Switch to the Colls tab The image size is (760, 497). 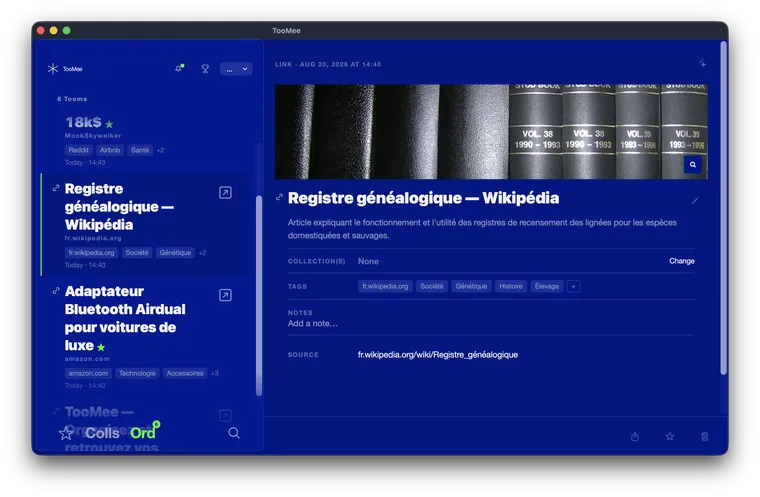coord(102,433)
